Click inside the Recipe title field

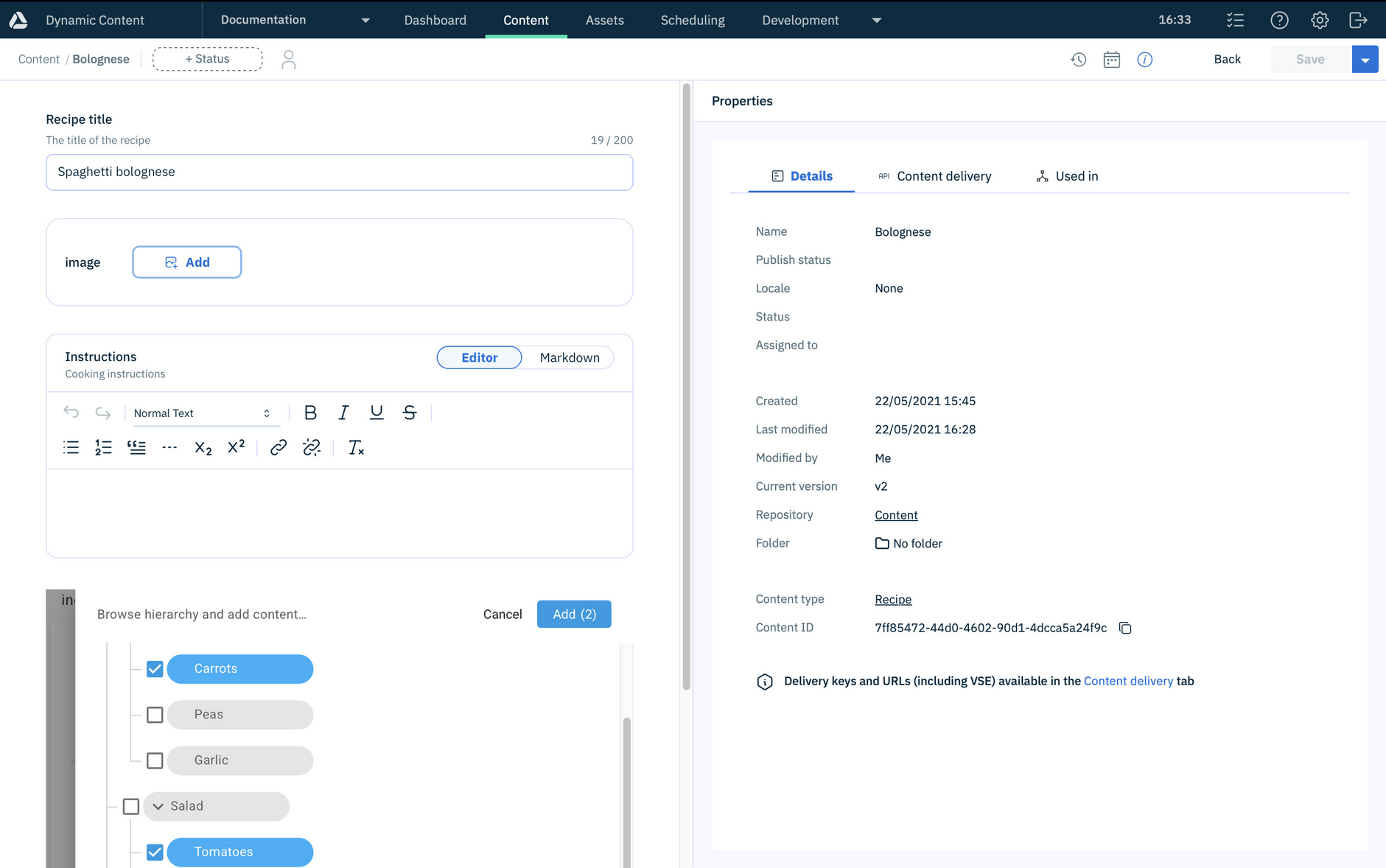click(x=338, y=172)
